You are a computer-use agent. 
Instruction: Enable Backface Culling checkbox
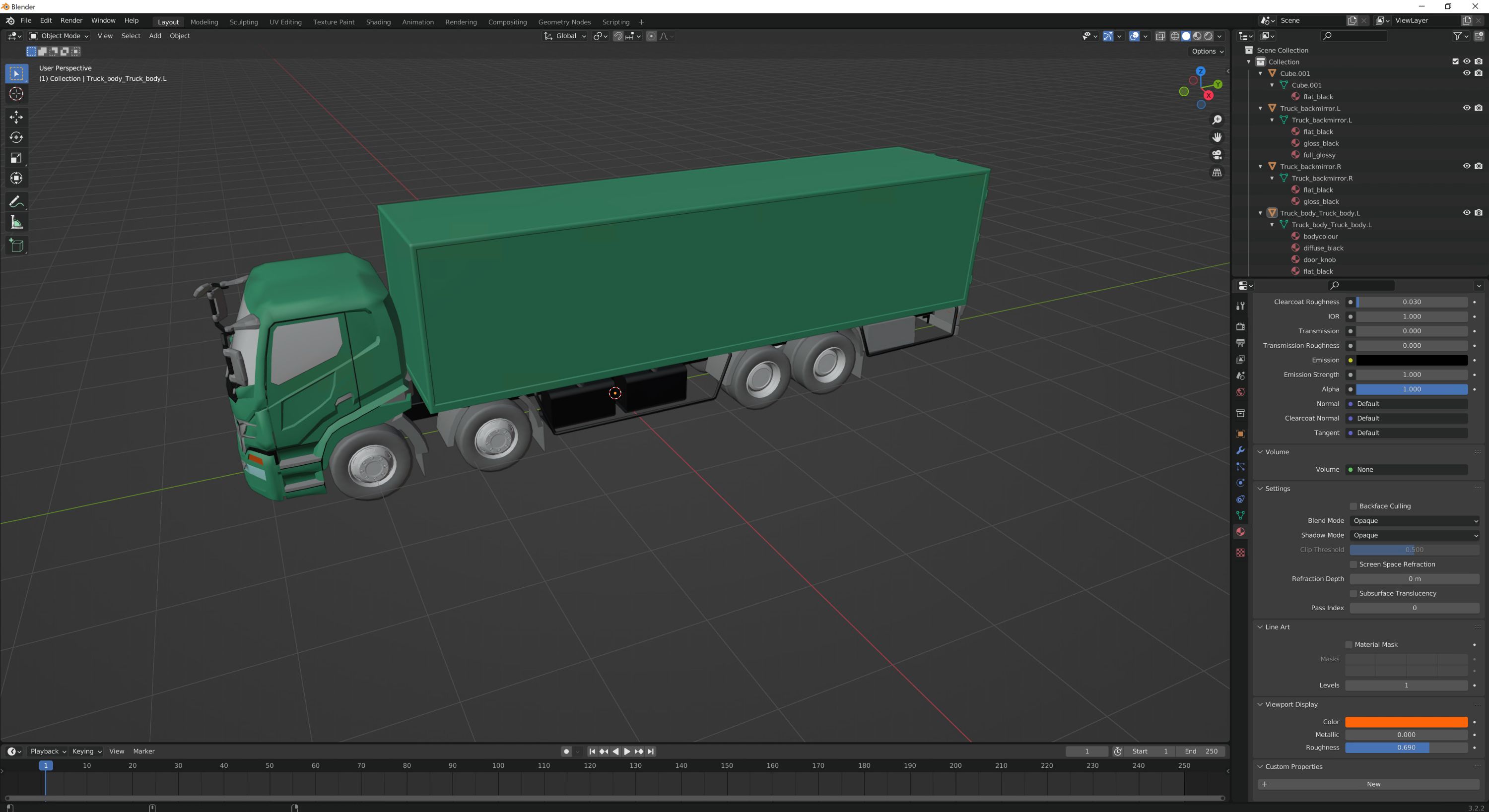(1353, 506)
